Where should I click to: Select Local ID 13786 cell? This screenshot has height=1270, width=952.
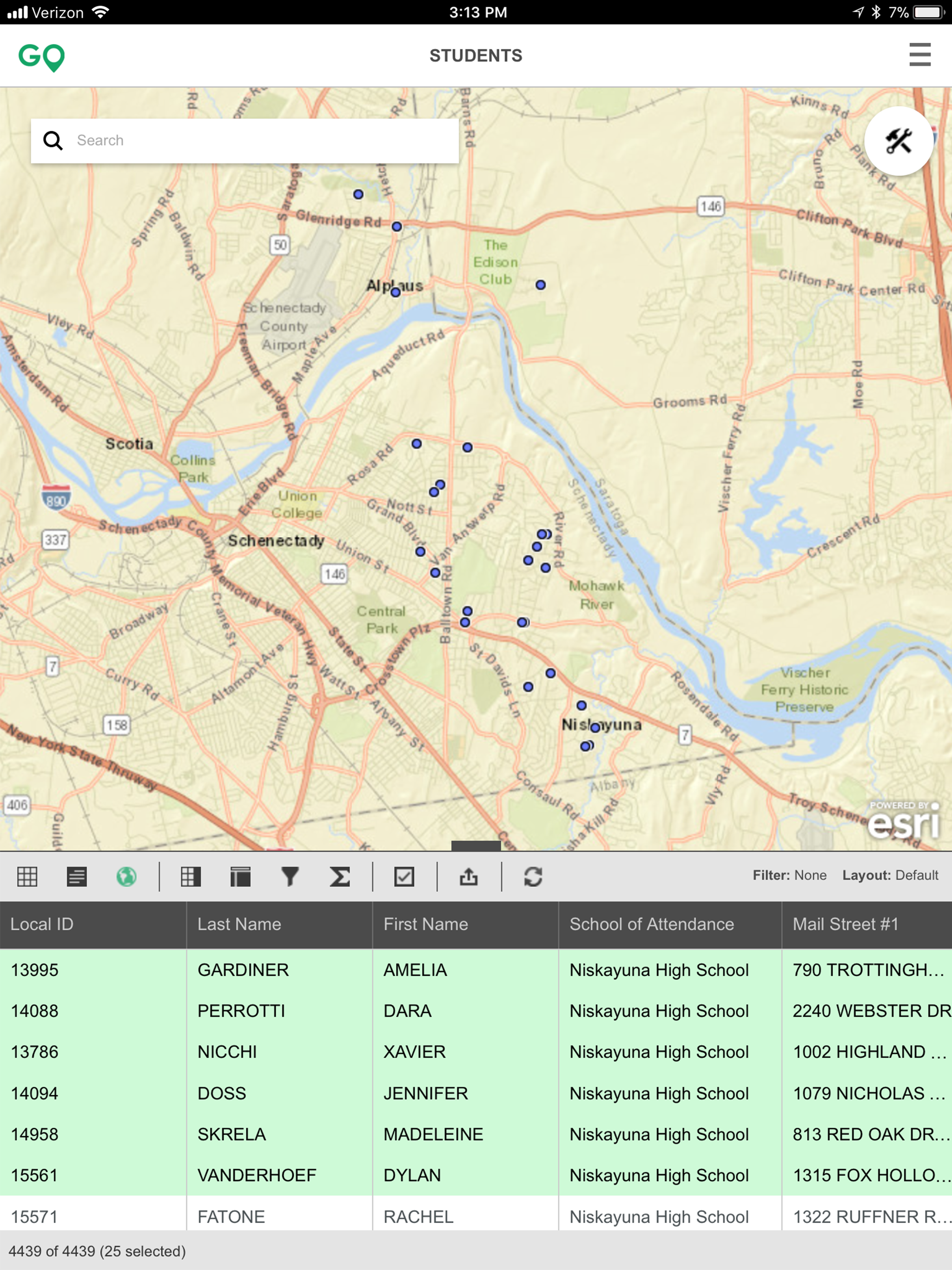coord(93,1052)
